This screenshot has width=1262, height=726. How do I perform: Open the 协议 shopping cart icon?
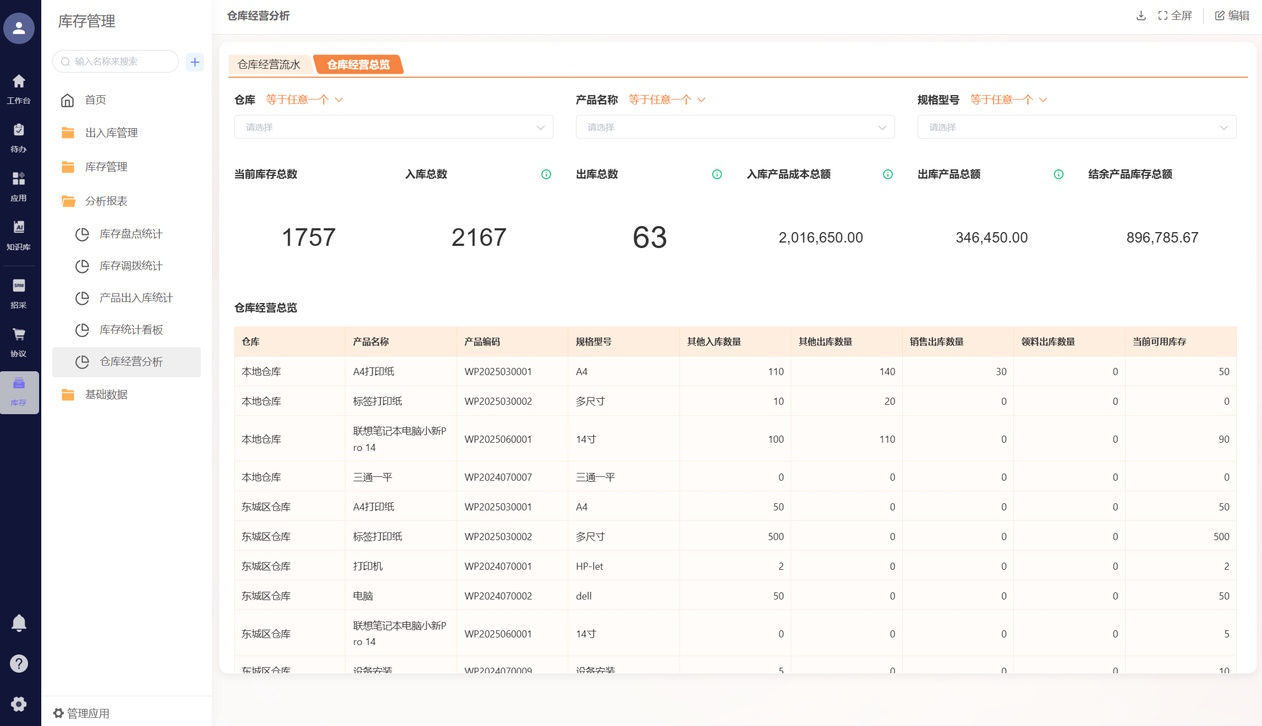click(19, 340)
